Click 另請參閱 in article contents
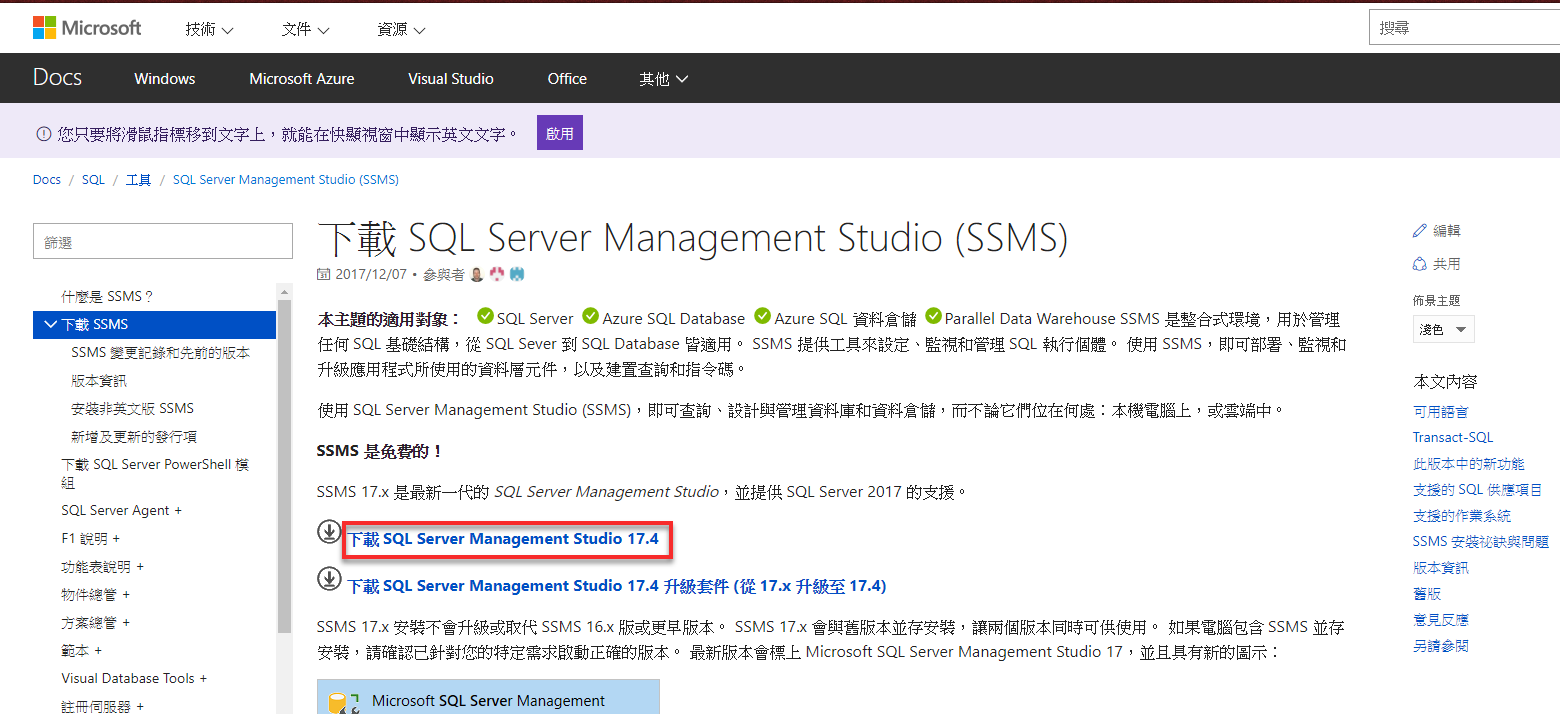This screenshot has height=714, width=1560. pyautogui.click(x=1440, y=646)
